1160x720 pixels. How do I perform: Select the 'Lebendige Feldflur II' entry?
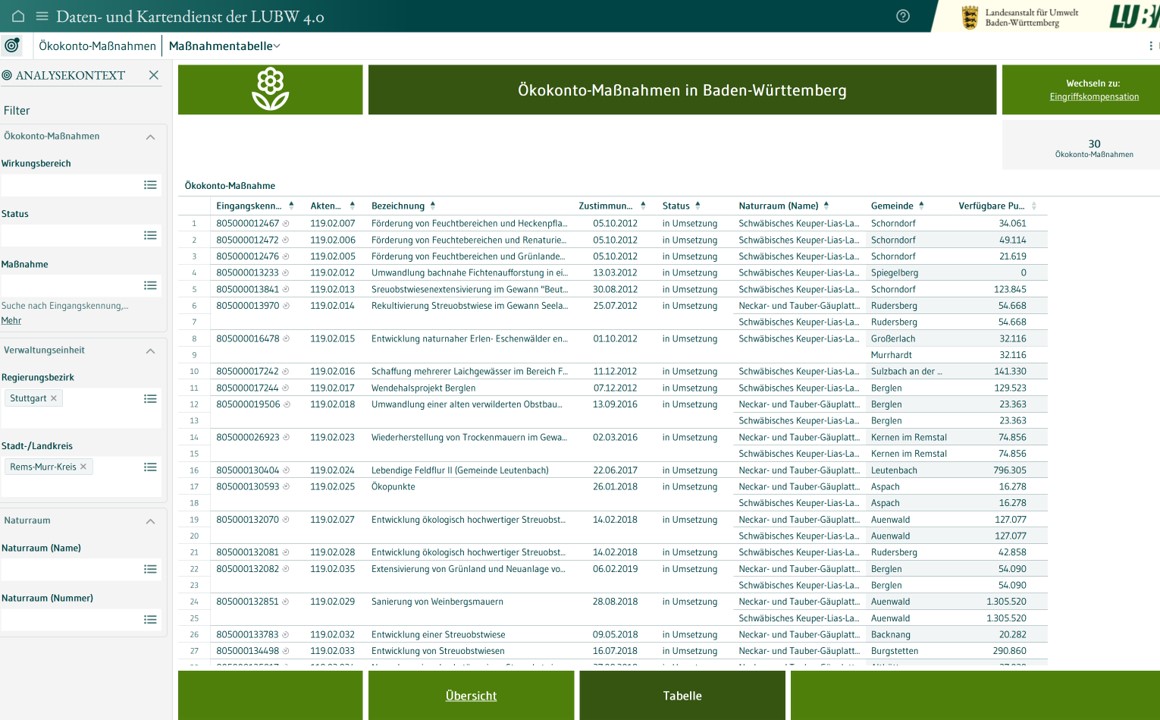point(459,470)
